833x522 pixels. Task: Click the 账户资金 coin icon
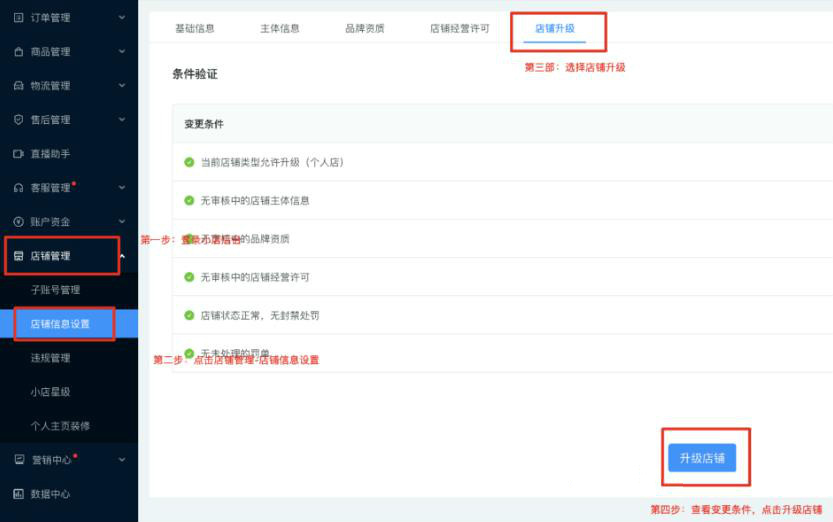point(19,221)
